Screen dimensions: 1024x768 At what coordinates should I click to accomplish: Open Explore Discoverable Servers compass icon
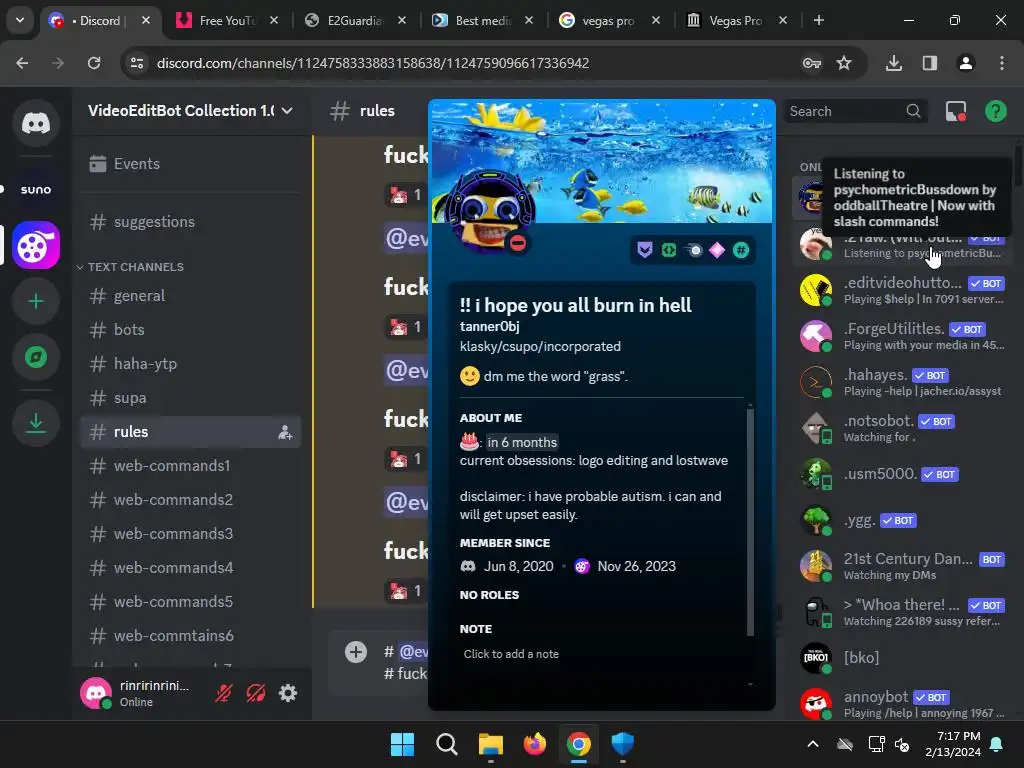[36, 357]
